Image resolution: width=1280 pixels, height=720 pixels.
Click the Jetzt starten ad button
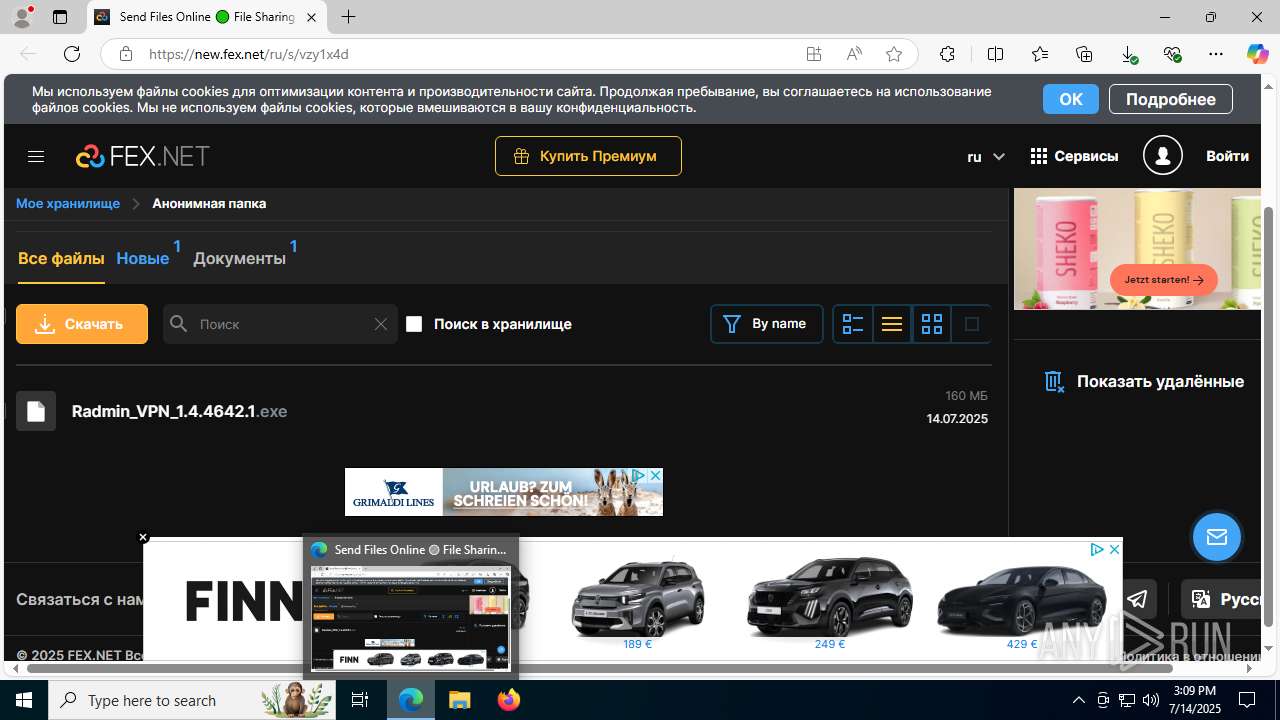point(1164,280)
